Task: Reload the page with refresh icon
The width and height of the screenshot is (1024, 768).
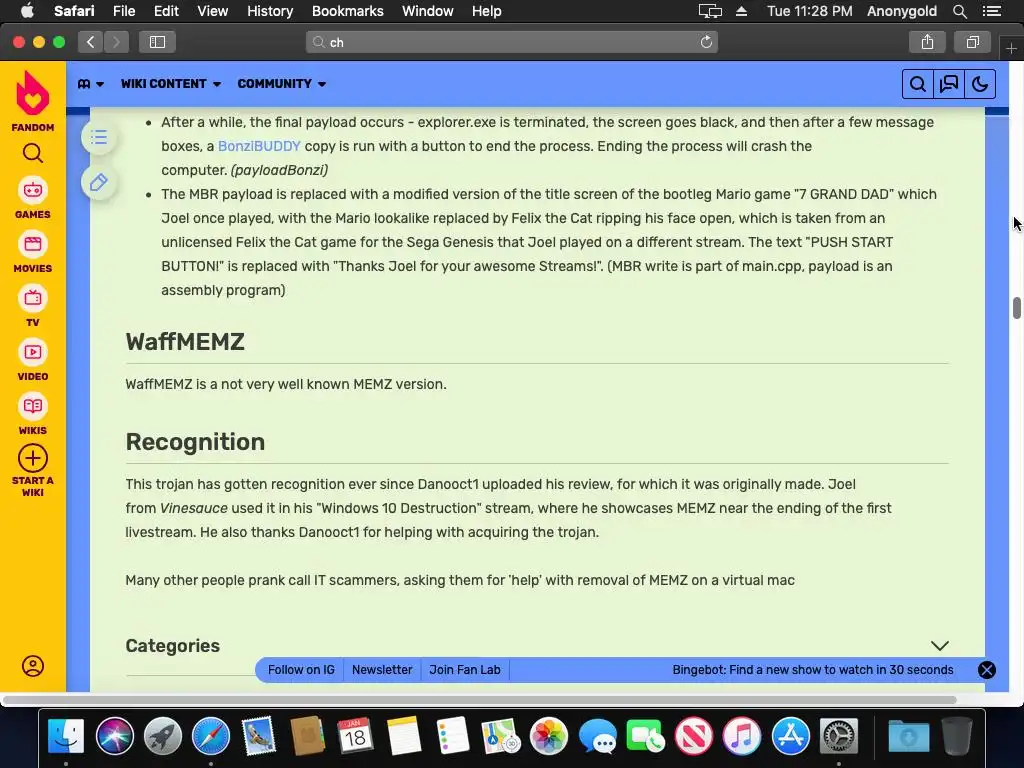Action: click(x=706, y=42)
